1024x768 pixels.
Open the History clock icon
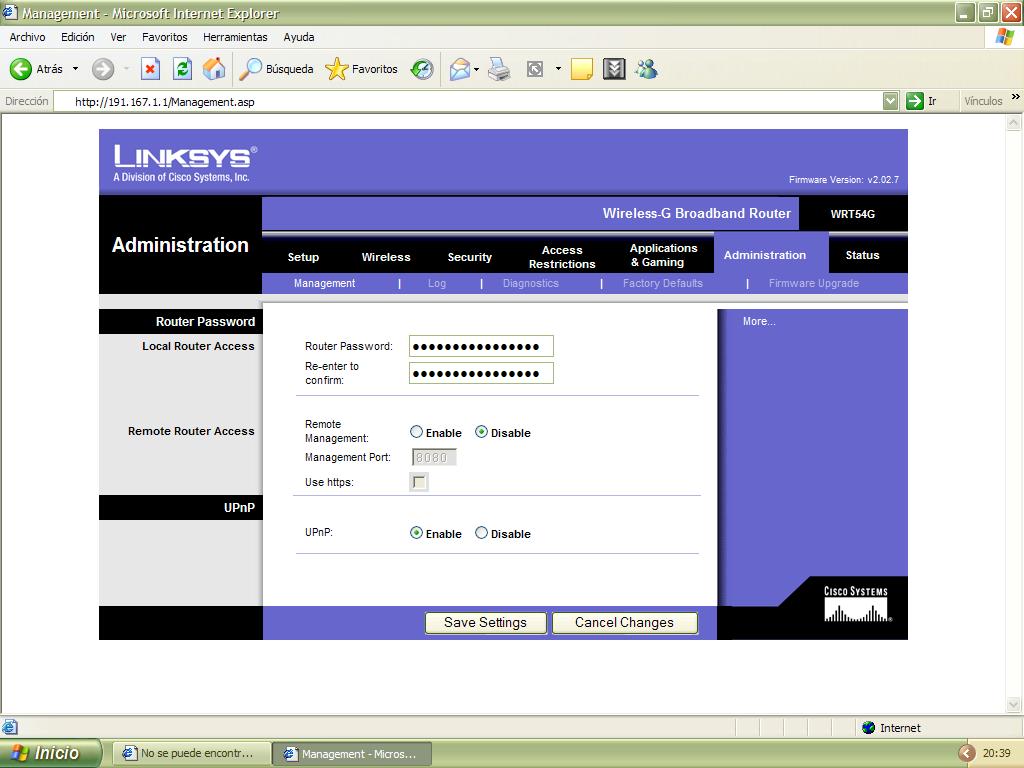(422, 69)
